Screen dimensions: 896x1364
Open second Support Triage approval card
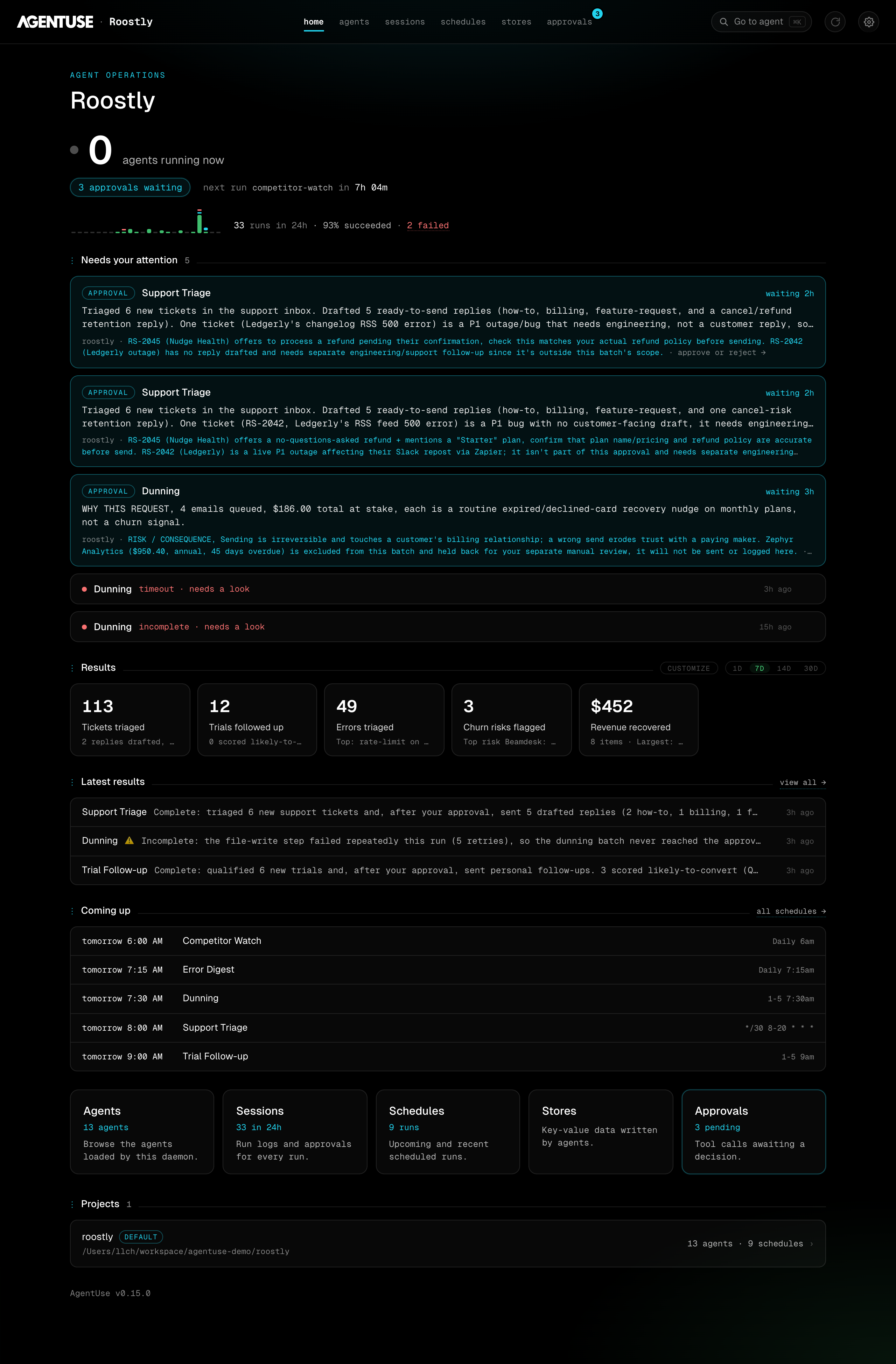[x=447, y=421]
